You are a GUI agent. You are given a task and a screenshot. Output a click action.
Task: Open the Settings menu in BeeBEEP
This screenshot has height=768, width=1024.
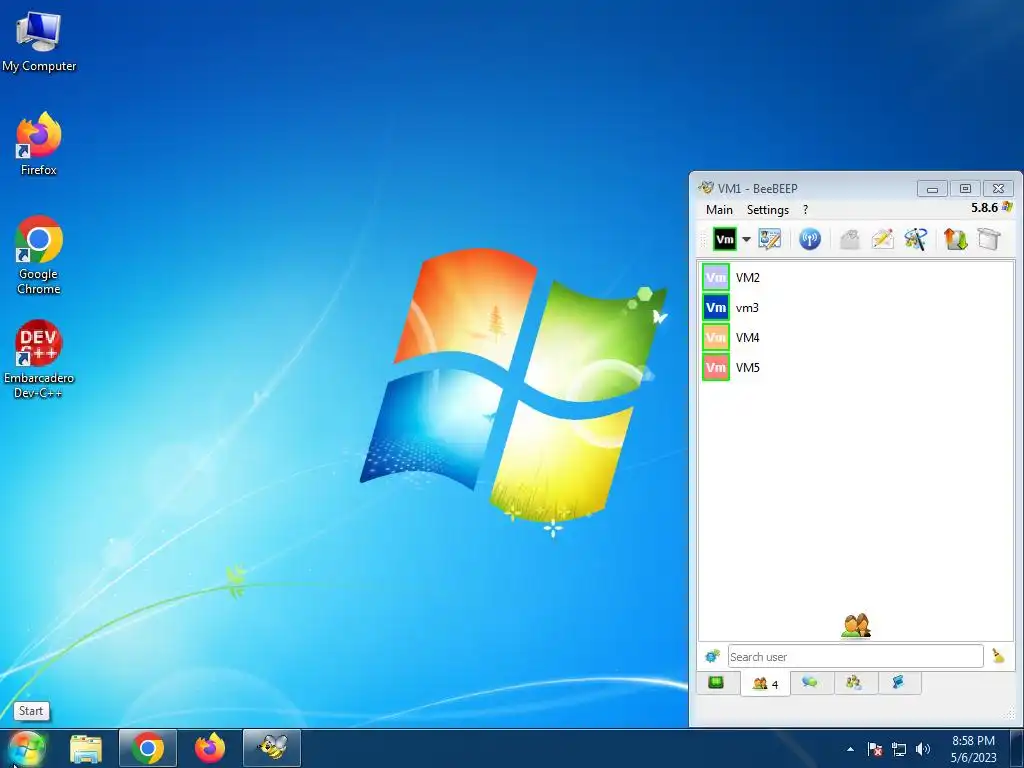pos(767,210)
